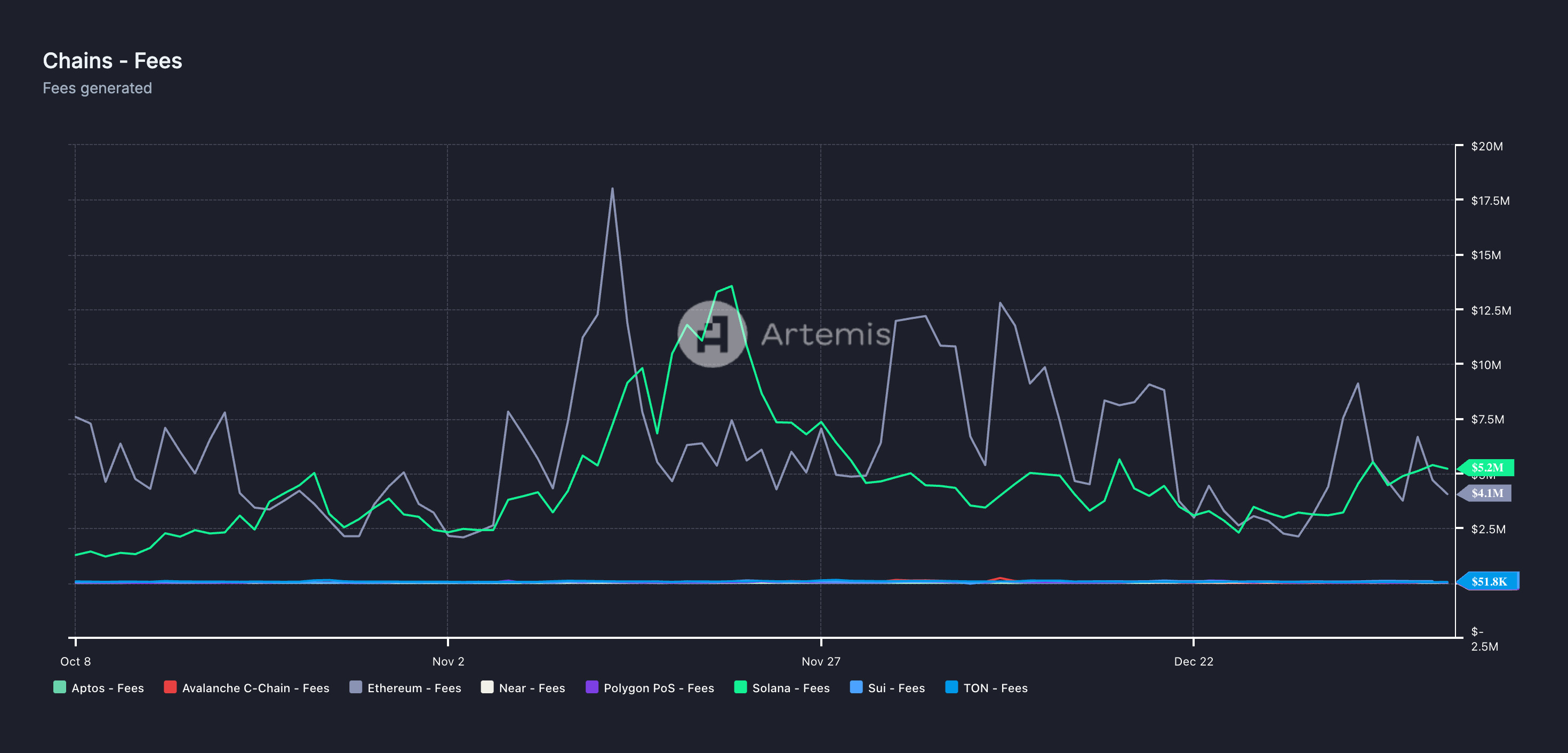Click the $5.2M Solana value tag

click(x=1487, y=468)
